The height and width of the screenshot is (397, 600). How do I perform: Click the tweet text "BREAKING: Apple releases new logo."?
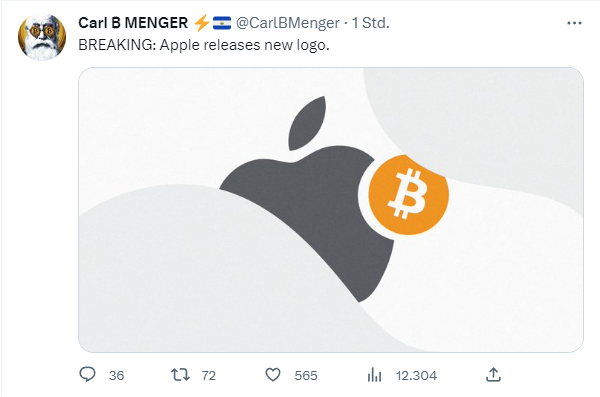point(204,45)
